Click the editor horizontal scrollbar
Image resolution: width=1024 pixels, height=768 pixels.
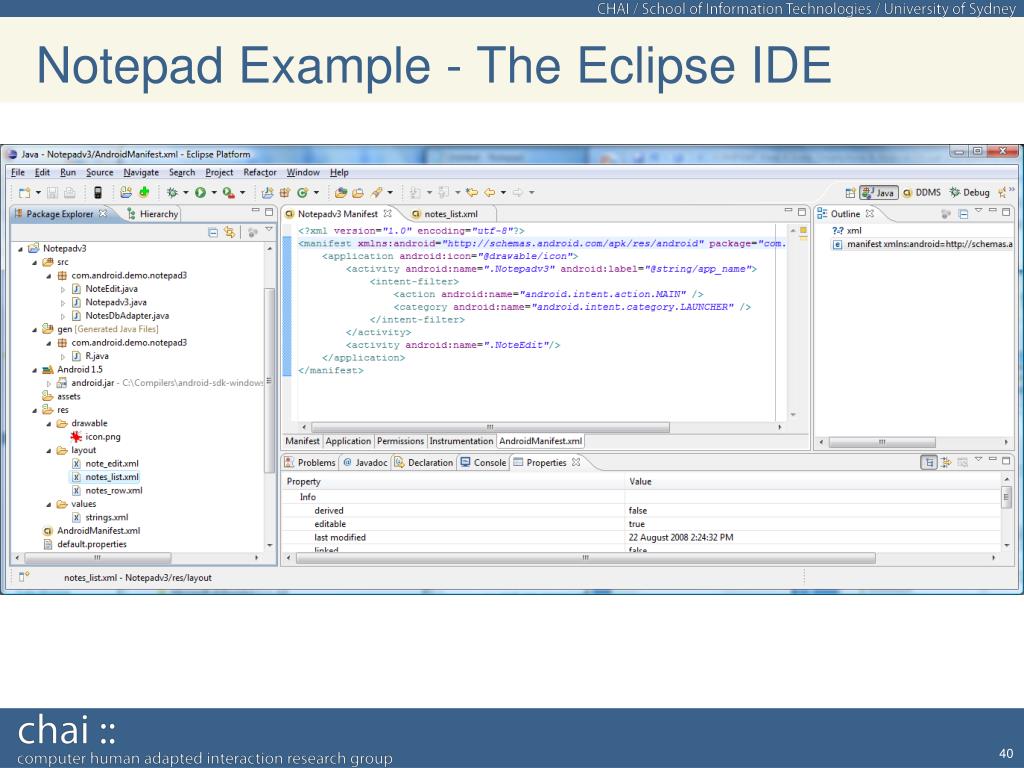490,428
